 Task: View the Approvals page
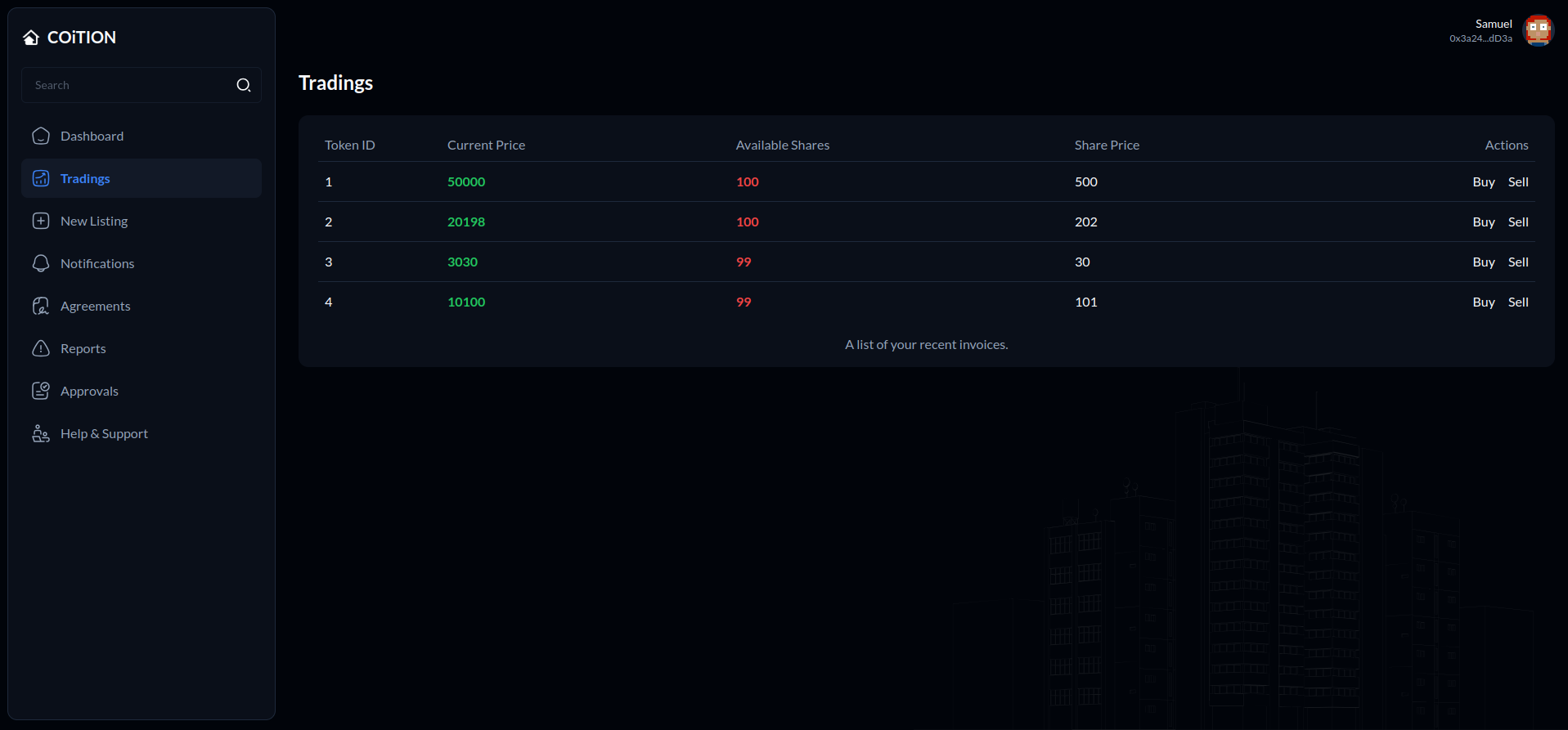[142, 391]
